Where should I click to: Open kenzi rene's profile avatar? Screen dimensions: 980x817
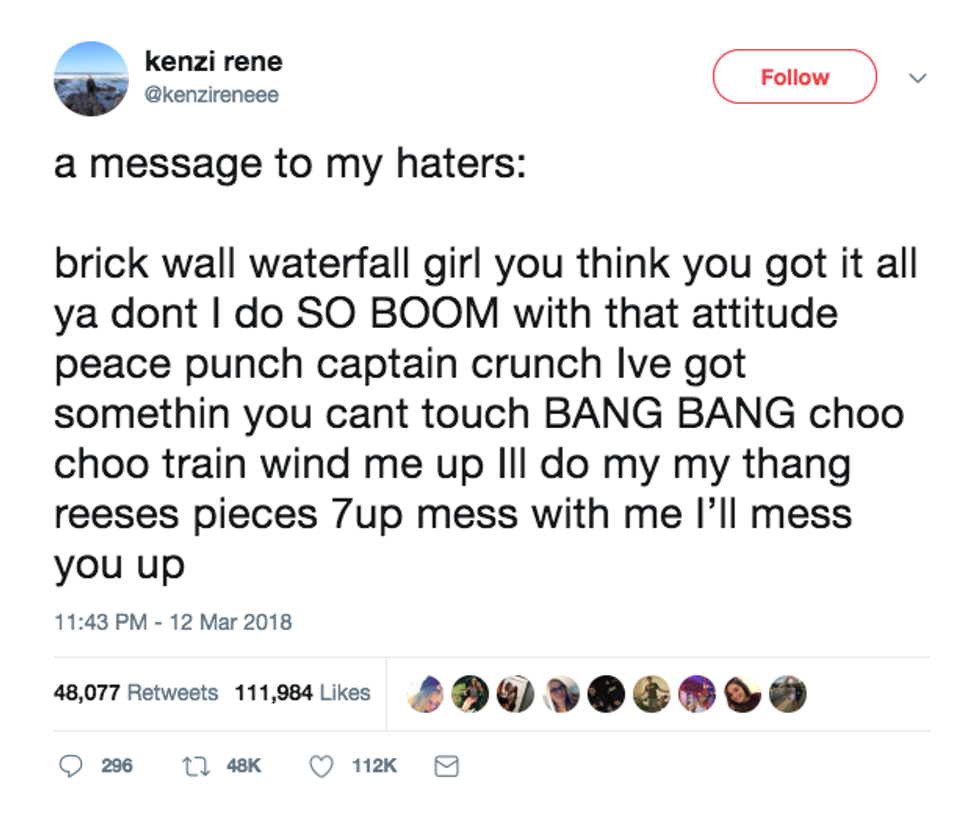92,78
